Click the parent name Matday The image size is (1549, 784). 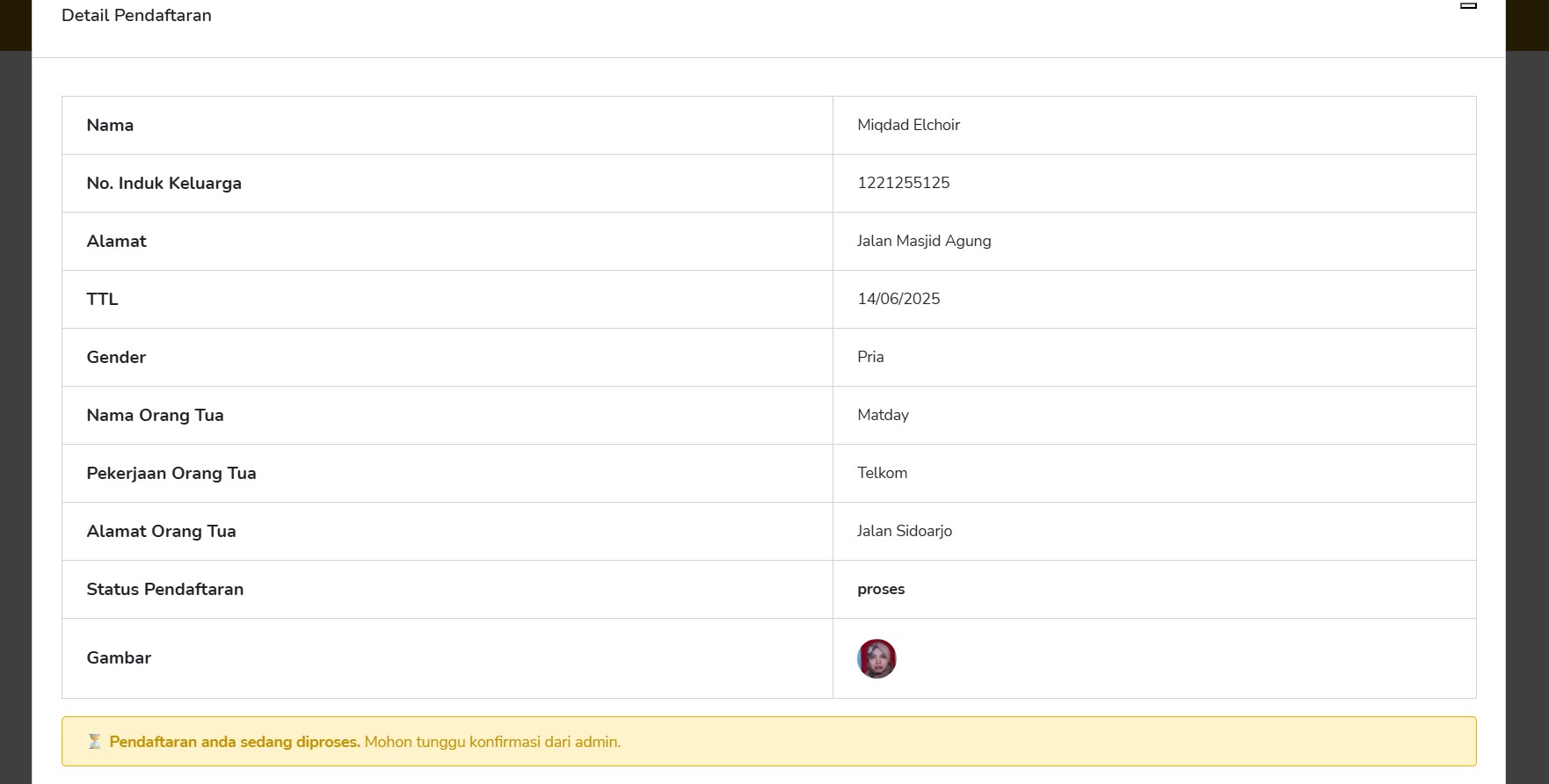point(883,415)
